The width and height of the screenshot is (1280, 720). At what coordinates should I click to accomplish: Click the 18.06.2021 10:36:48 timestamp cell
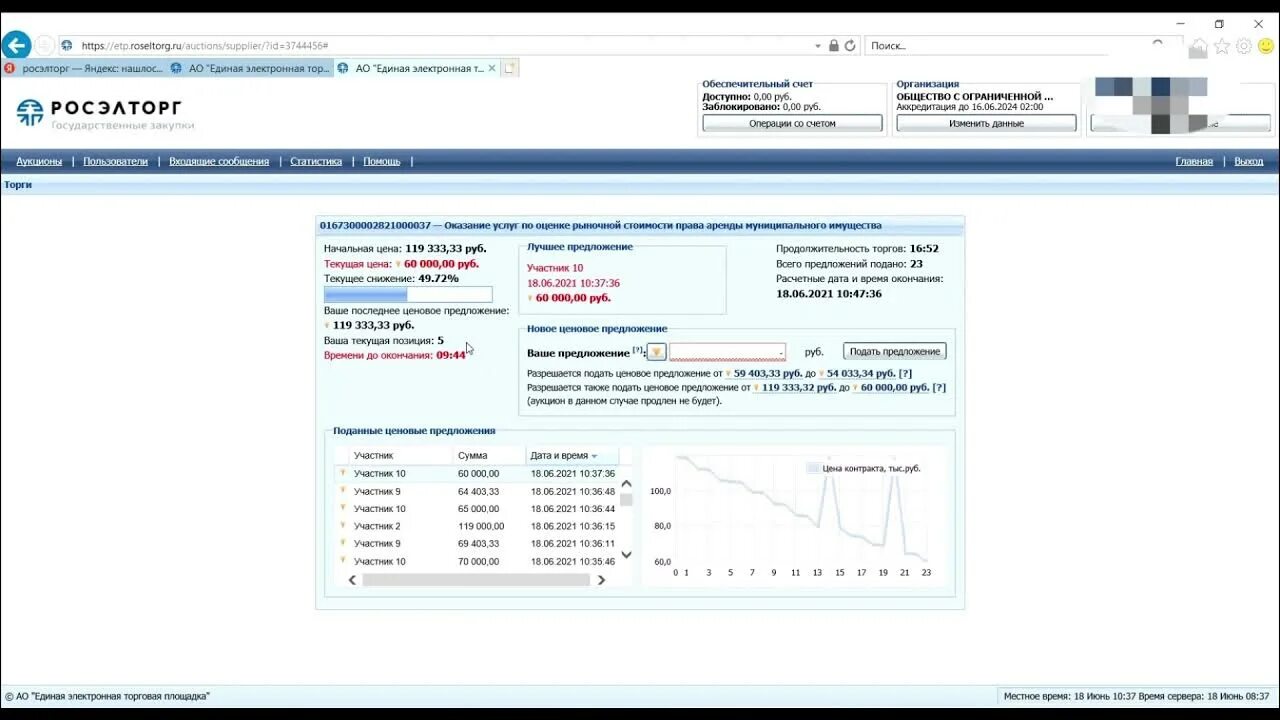573,491
